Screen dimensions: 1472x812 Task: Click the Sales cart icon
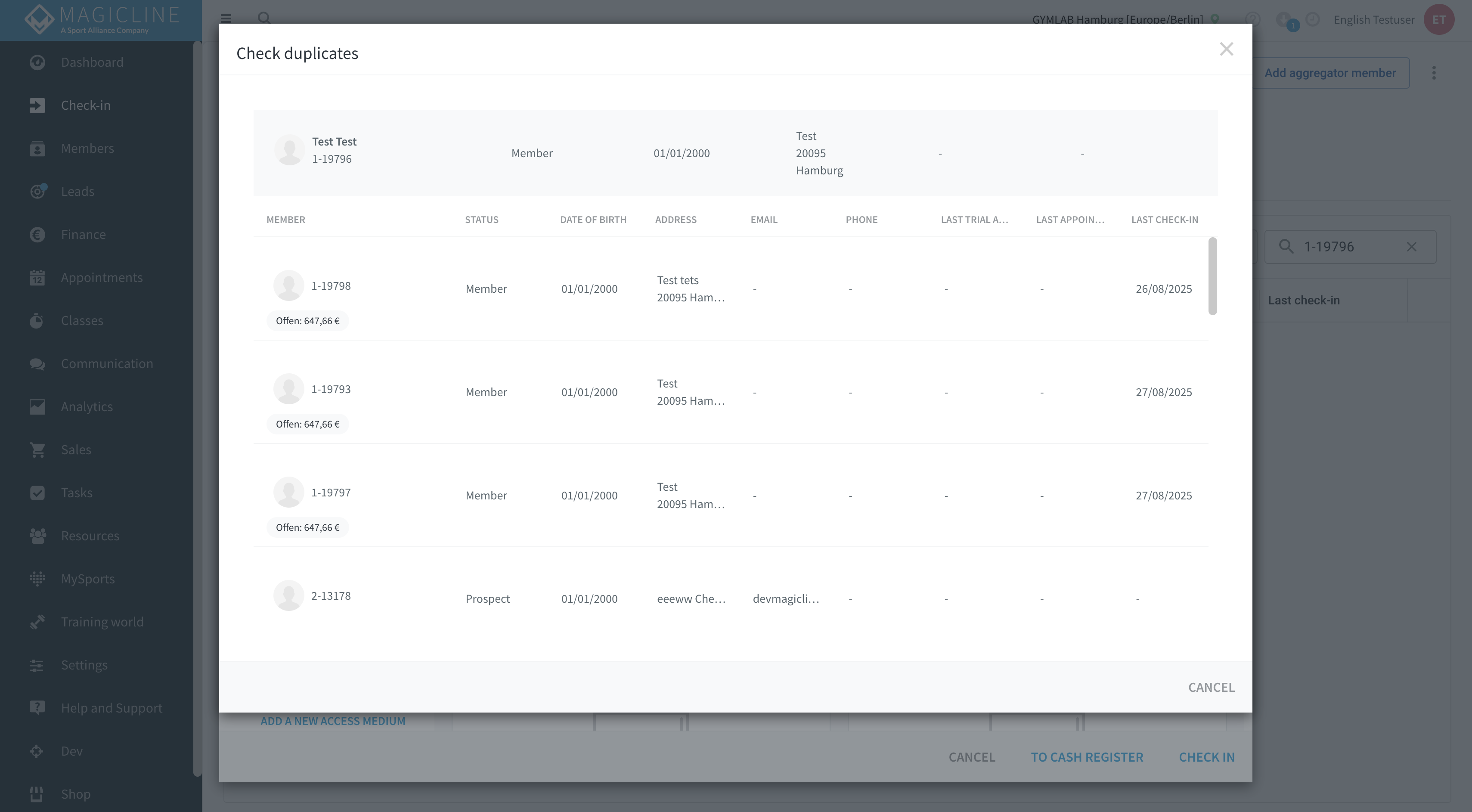37,450
